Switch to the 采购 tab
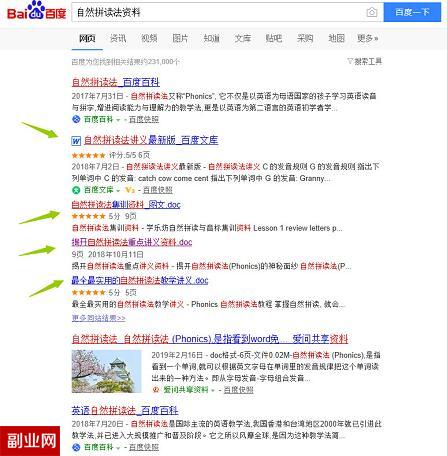Viewport: 447px width, 456px height. coord(305,38)
